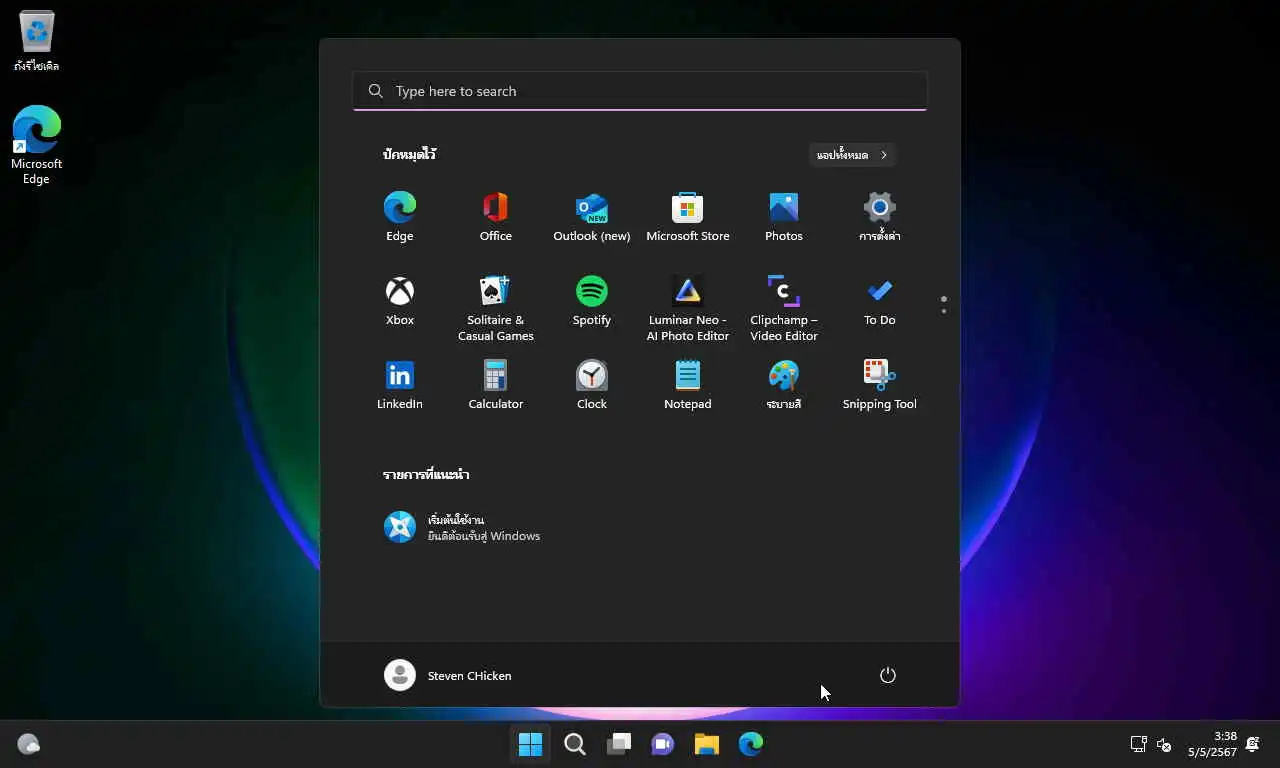The height and width of the screenshot is (768, 1280).
Task: Open the Edge pinned app
Action: tap(399, 217)
